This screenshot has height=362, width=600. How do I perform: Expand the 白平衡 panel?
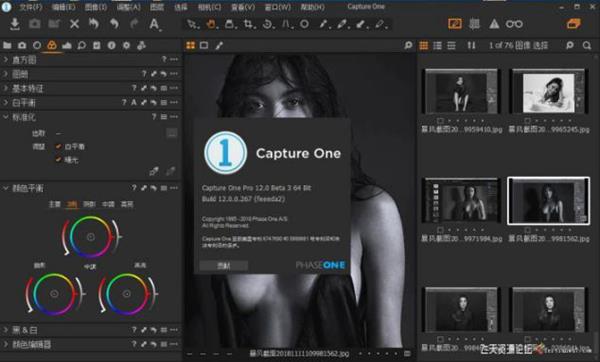[x=6, y=102]
